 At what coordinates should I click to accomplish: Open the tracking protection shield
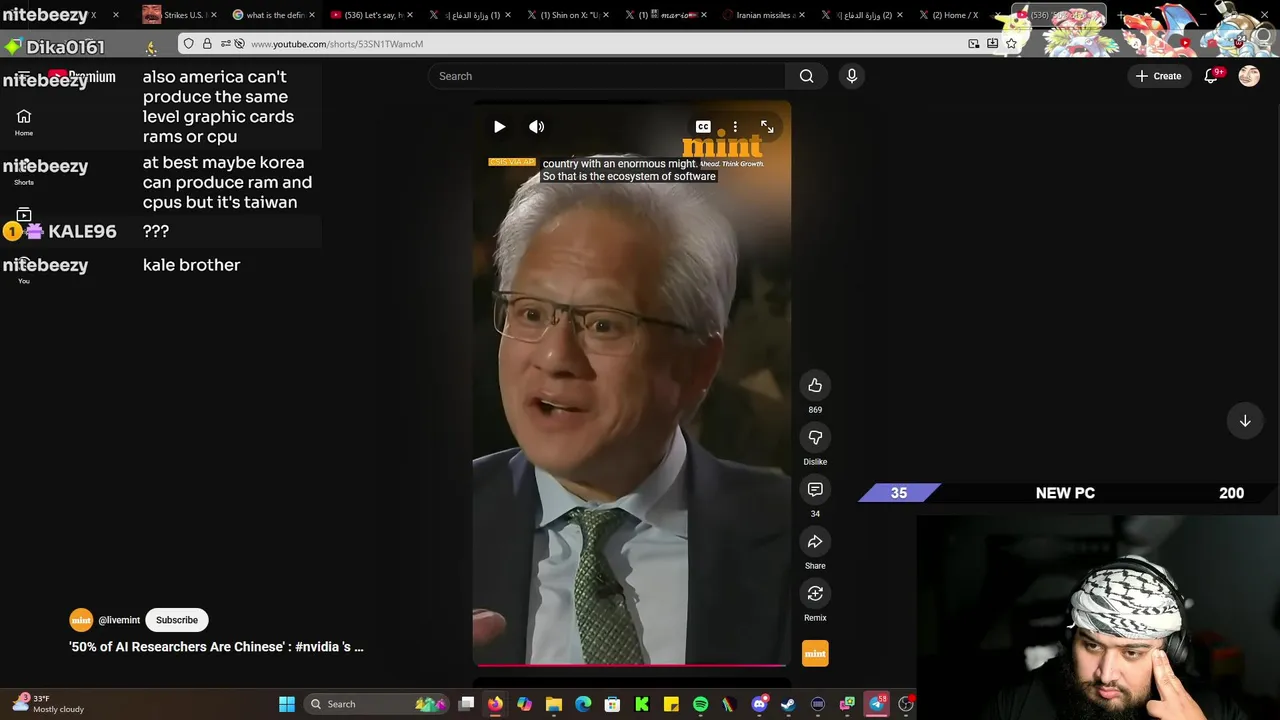coord(188,44)
